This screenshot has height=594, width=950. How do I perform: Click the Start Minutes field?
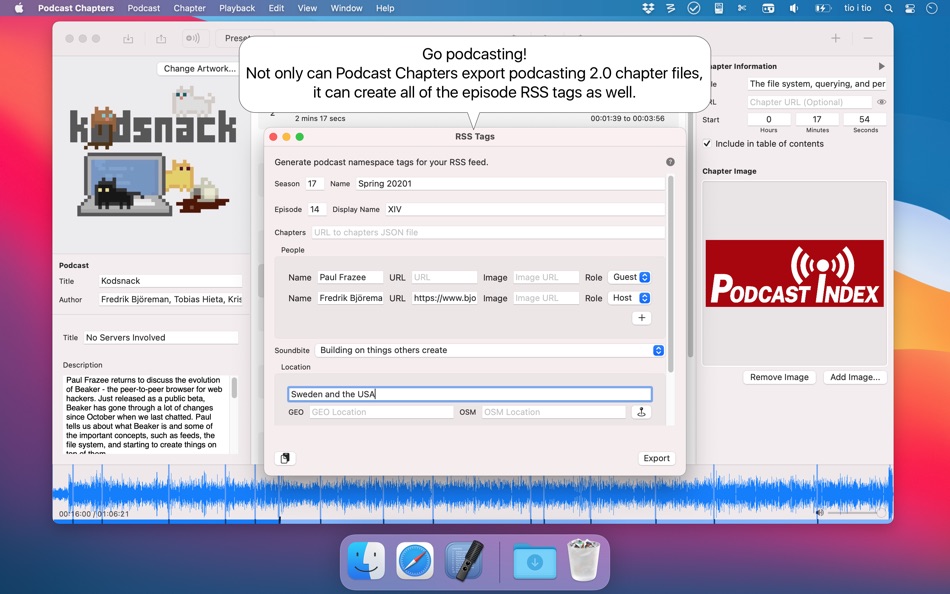[817, 119]
